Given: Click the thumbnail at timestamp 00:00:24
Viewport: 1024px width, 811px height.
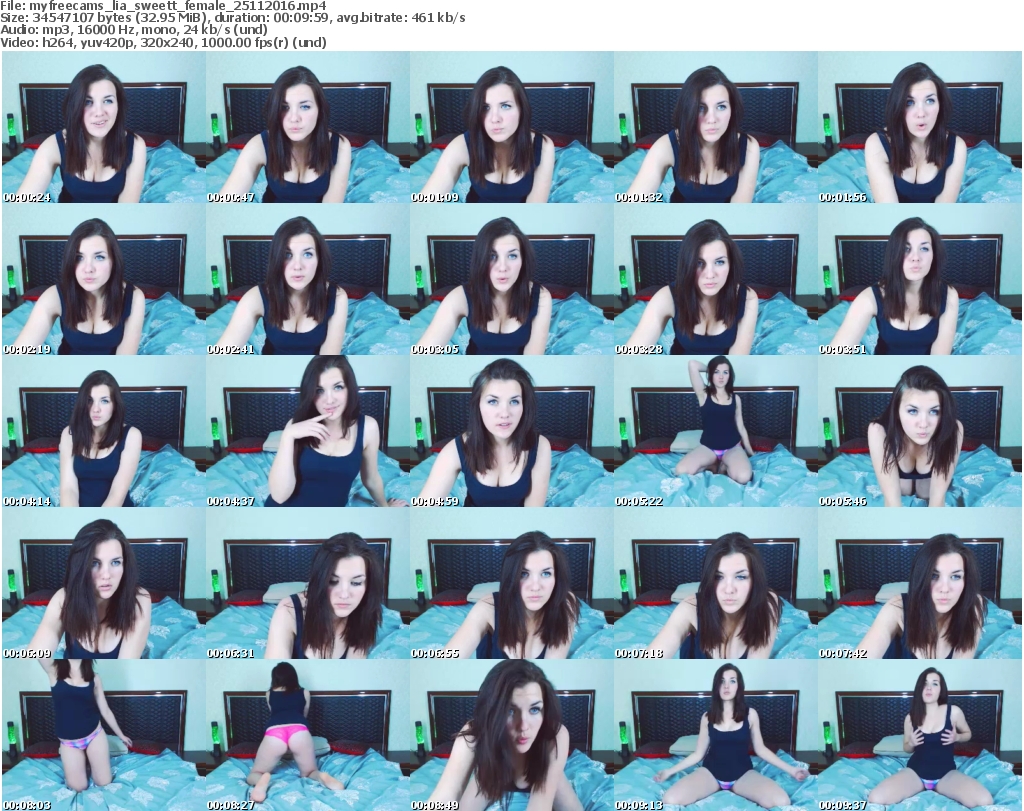Looking at the screenshot, I should click(x=103, y=128).
